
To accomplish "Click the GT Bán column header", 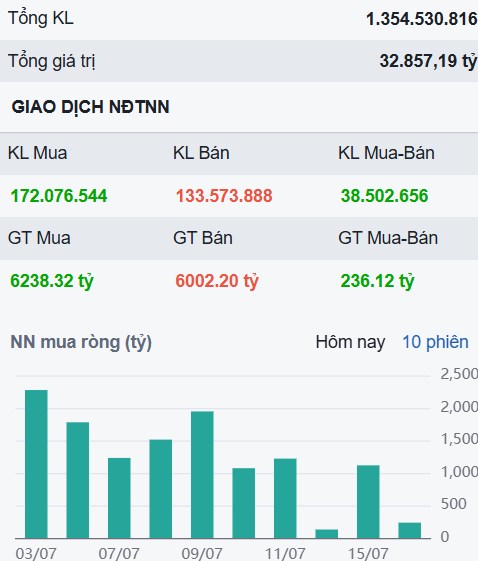I will (x=203, y=238).
